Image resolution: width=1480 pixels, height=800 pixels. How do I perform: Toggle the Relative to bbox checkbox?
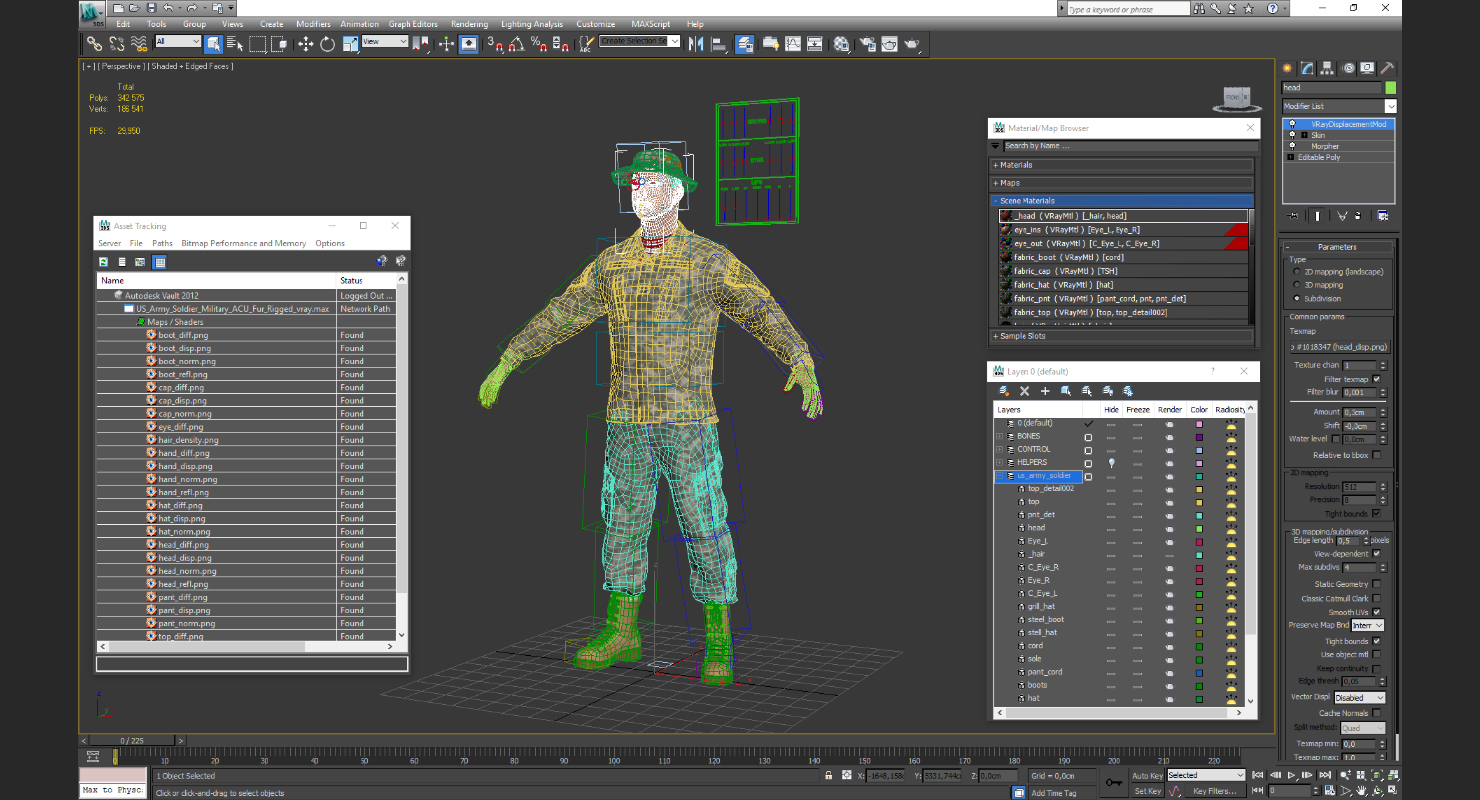[x=1377, y=455]
